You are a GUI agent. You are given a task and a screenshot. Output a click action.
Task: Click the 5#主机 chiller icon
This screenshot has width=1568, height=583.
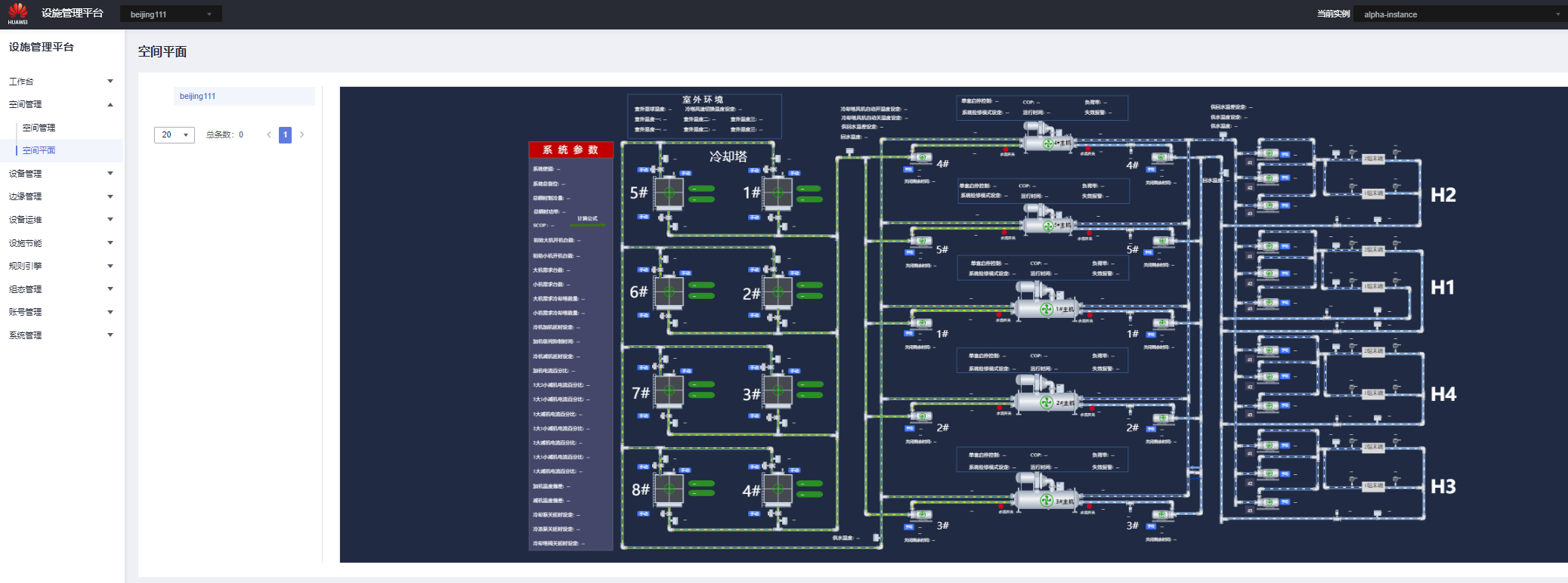pos(1047,221)
